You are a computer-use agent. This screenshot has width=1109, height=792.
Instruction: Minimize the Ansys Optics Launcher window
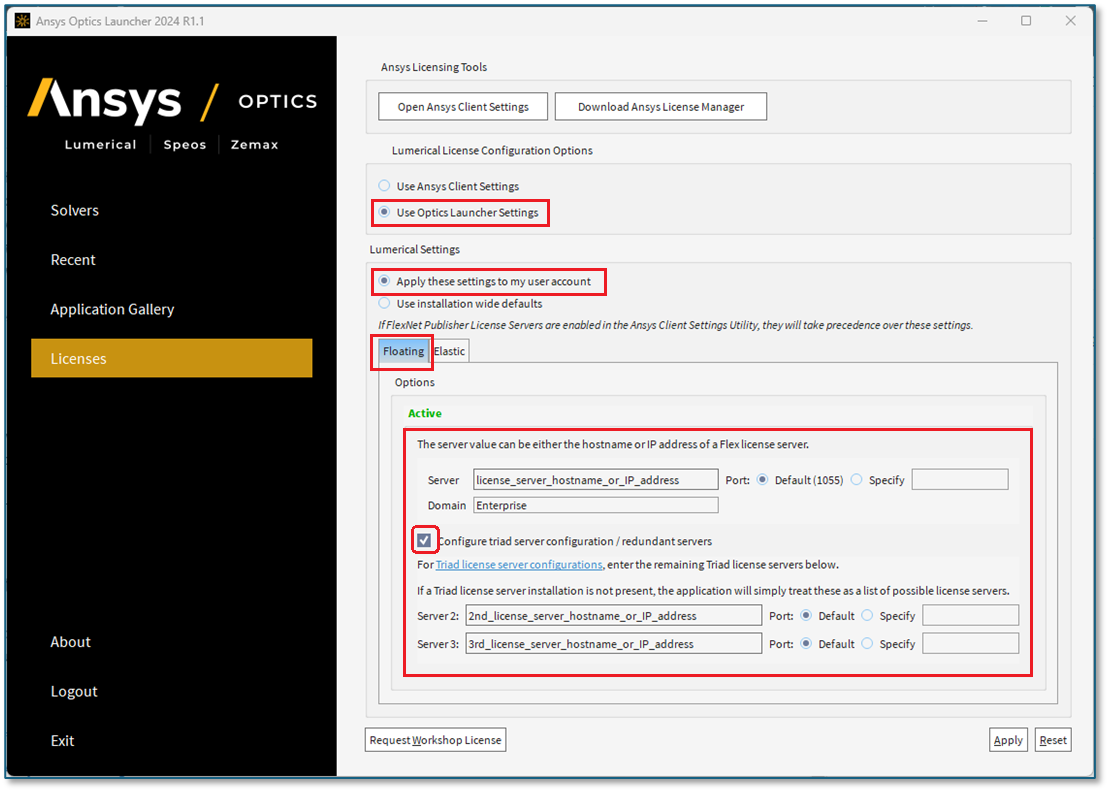(982, 21)
